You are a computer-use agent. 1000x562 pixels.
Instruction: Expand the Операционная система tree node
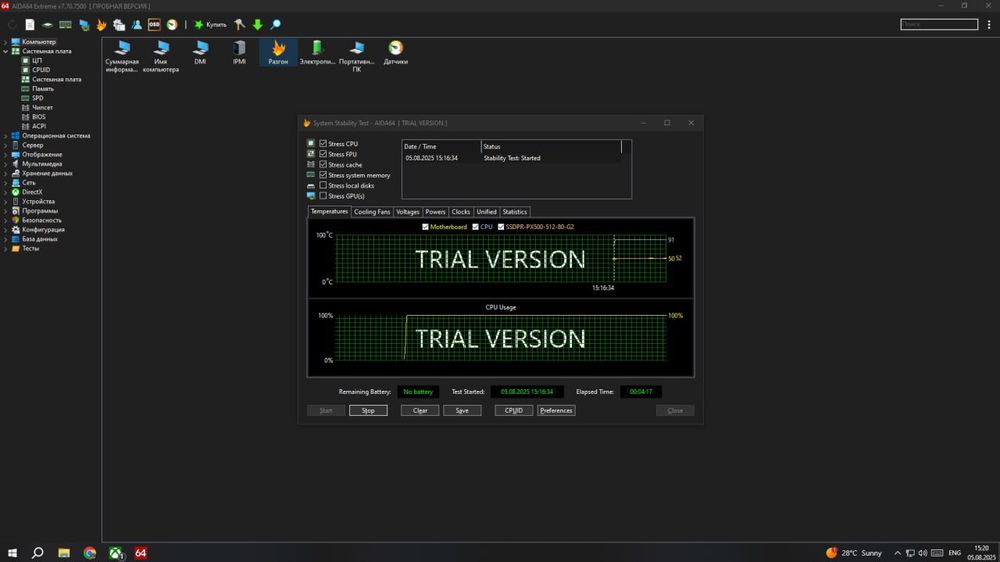coord(6,136)
